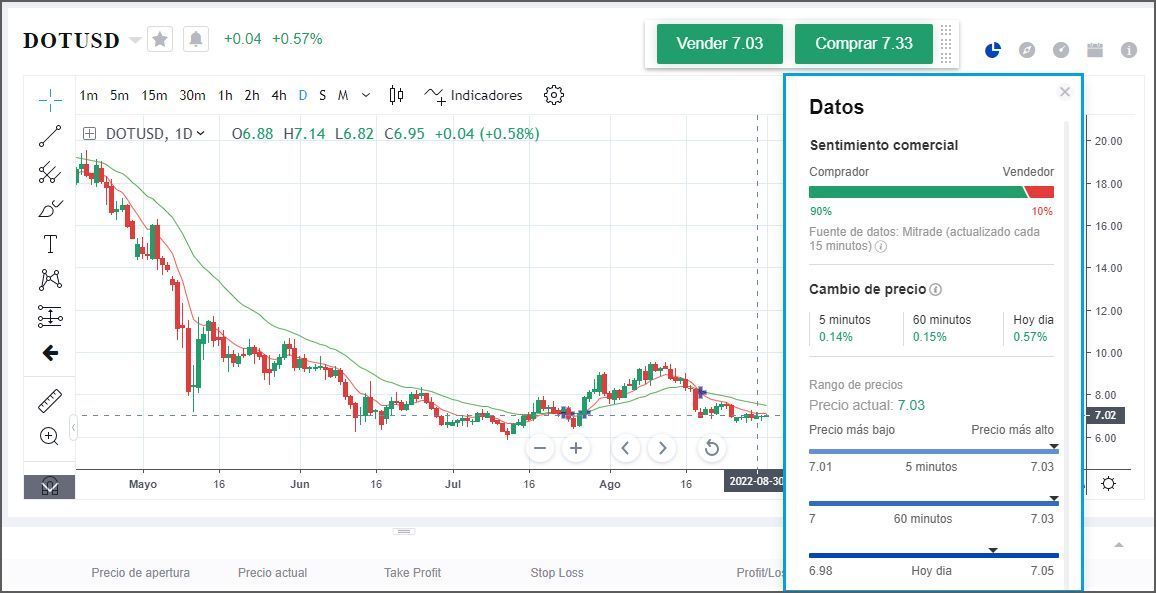The image size is (1156, 593).
Task: Click the Vender 7.03 button
Action: 719,44
